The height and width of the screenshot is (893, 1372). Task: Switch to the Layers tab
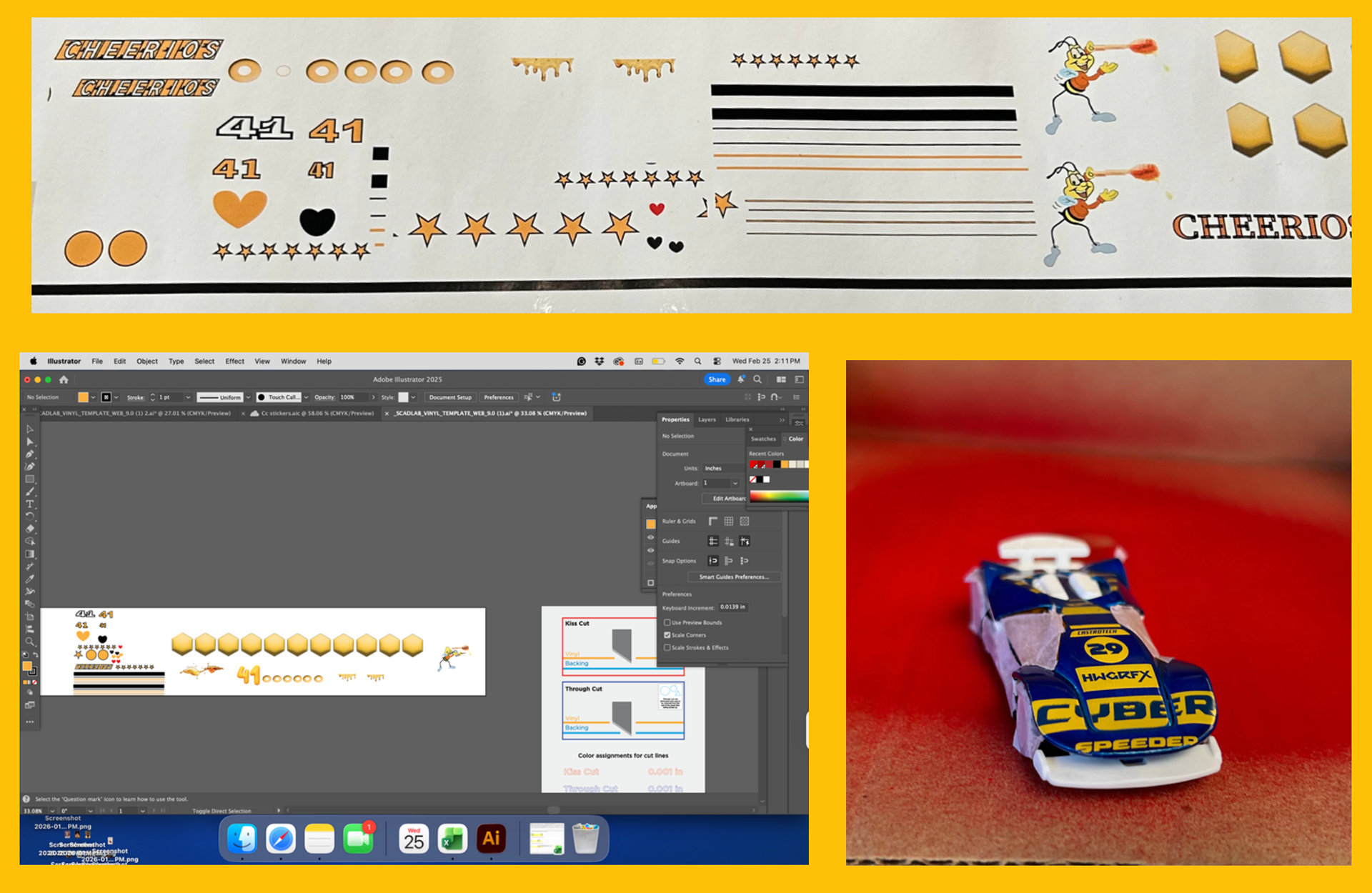(x=707, y=420)
